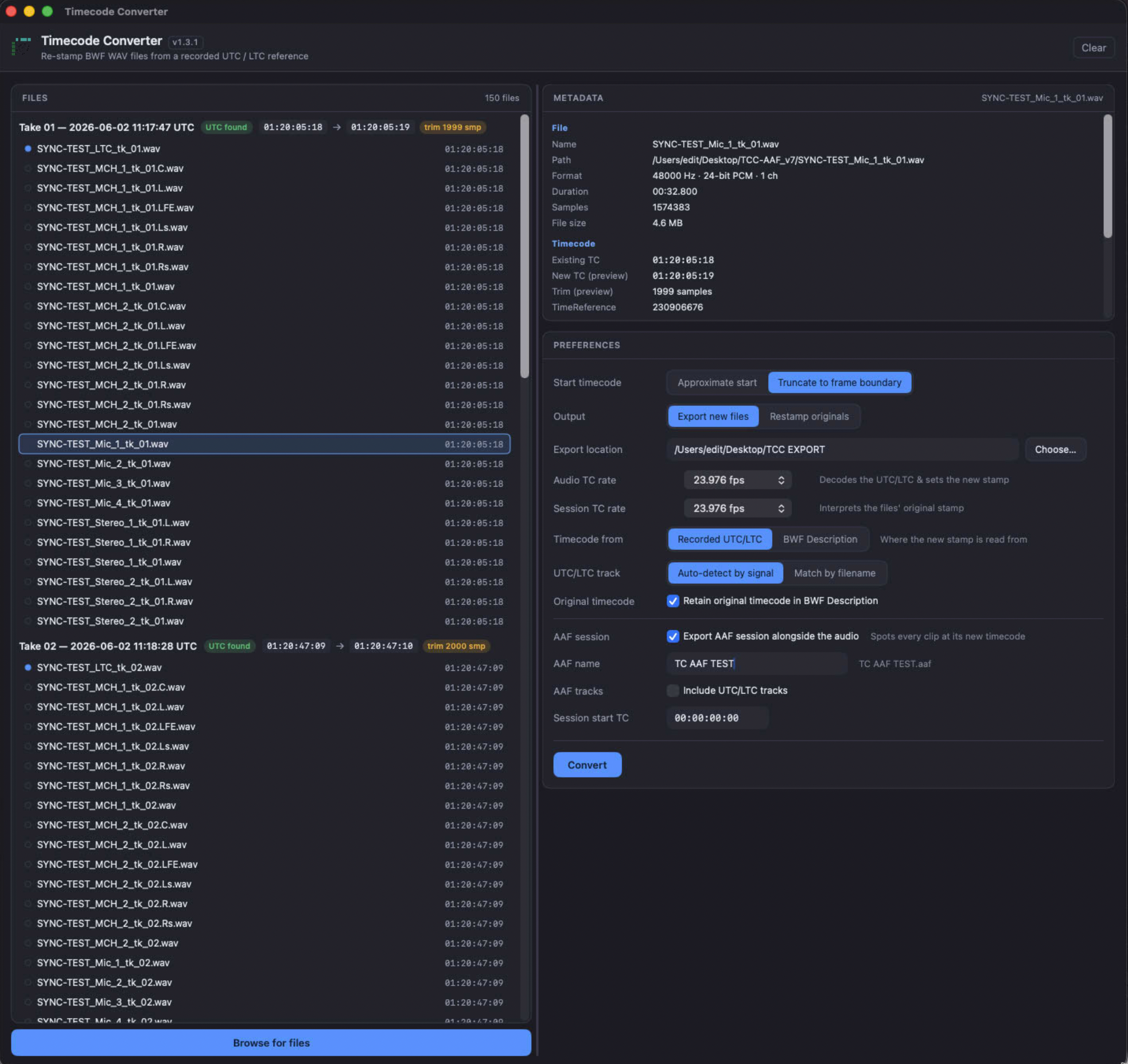Select SYNC-TEST_Mic_2_tk_01.wav
This screenshot has height=1064, width=1128.
pos(265,464)
